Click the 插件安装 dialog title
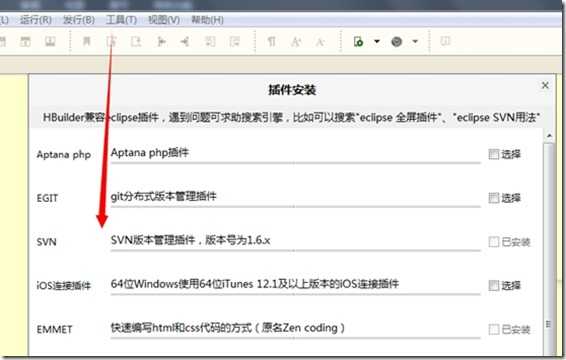The width and height of the screenshot is (566, 360). coord(292,90)
